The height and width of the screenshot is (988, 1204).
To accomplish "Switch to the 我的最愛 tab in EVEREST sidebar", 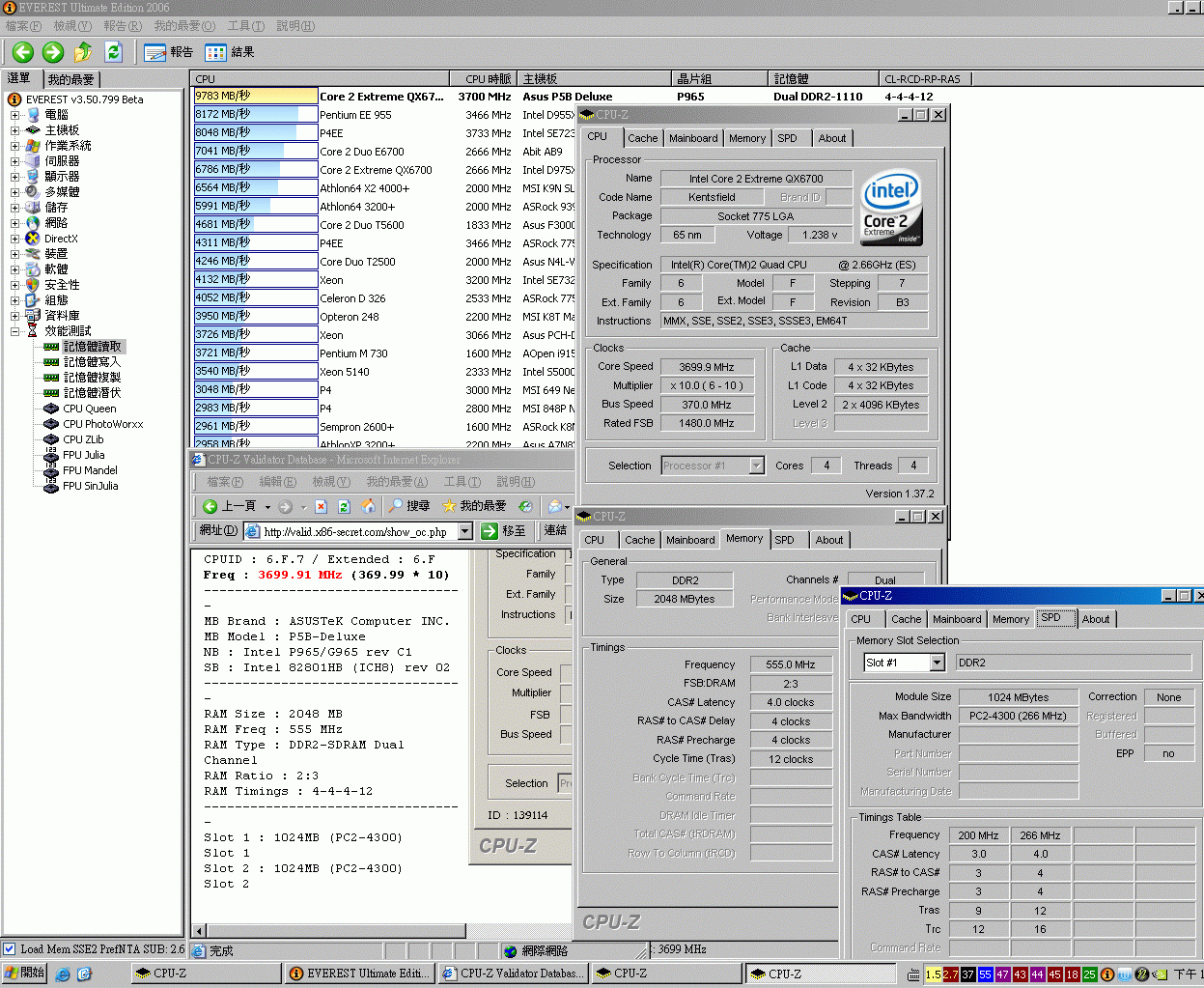I will (70, 79).
